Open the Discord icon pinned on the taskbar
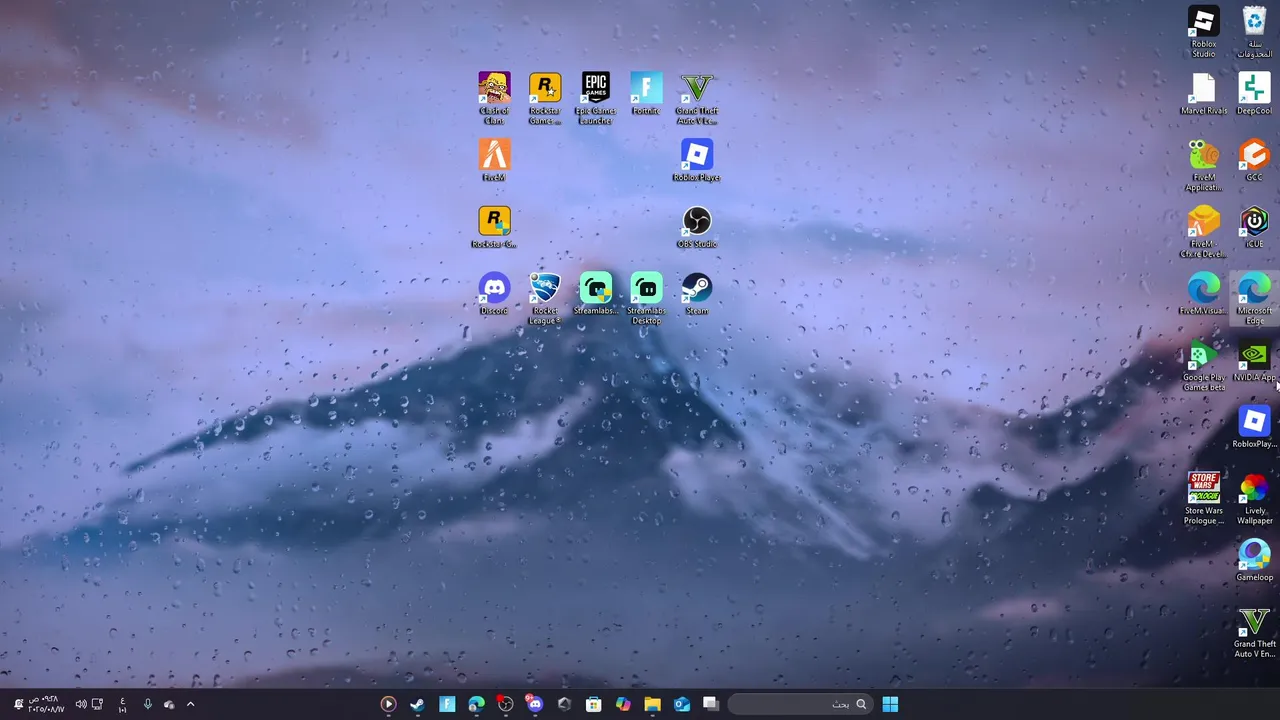This screenshot has height=720, width=1280. click(535, 704)
